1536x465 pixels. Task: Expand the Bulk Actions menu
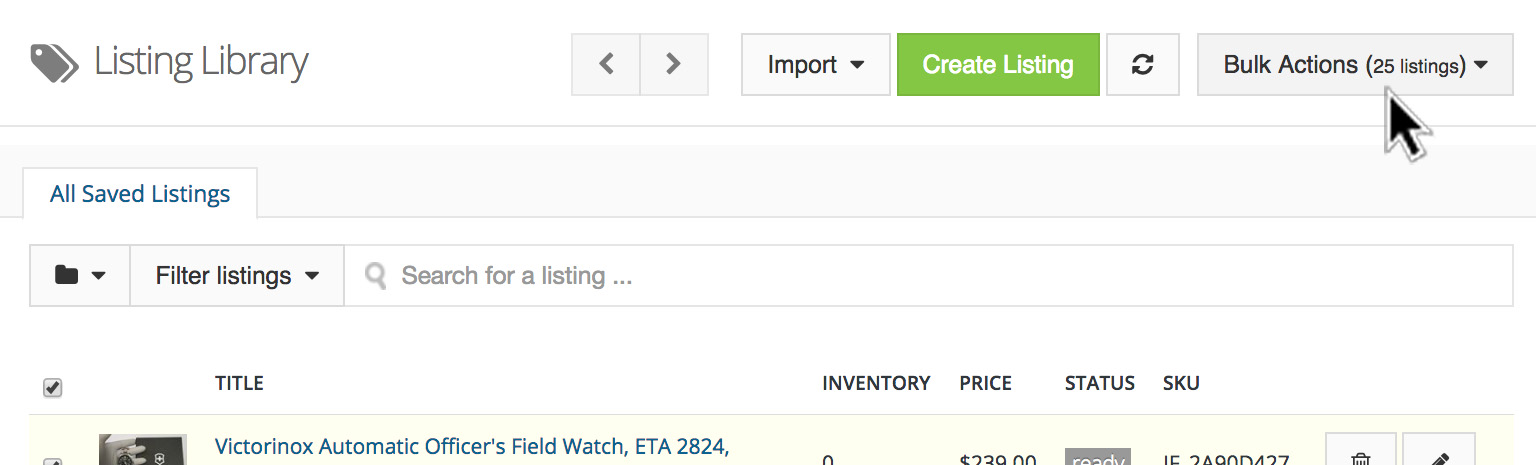[x=1354, y=64]
